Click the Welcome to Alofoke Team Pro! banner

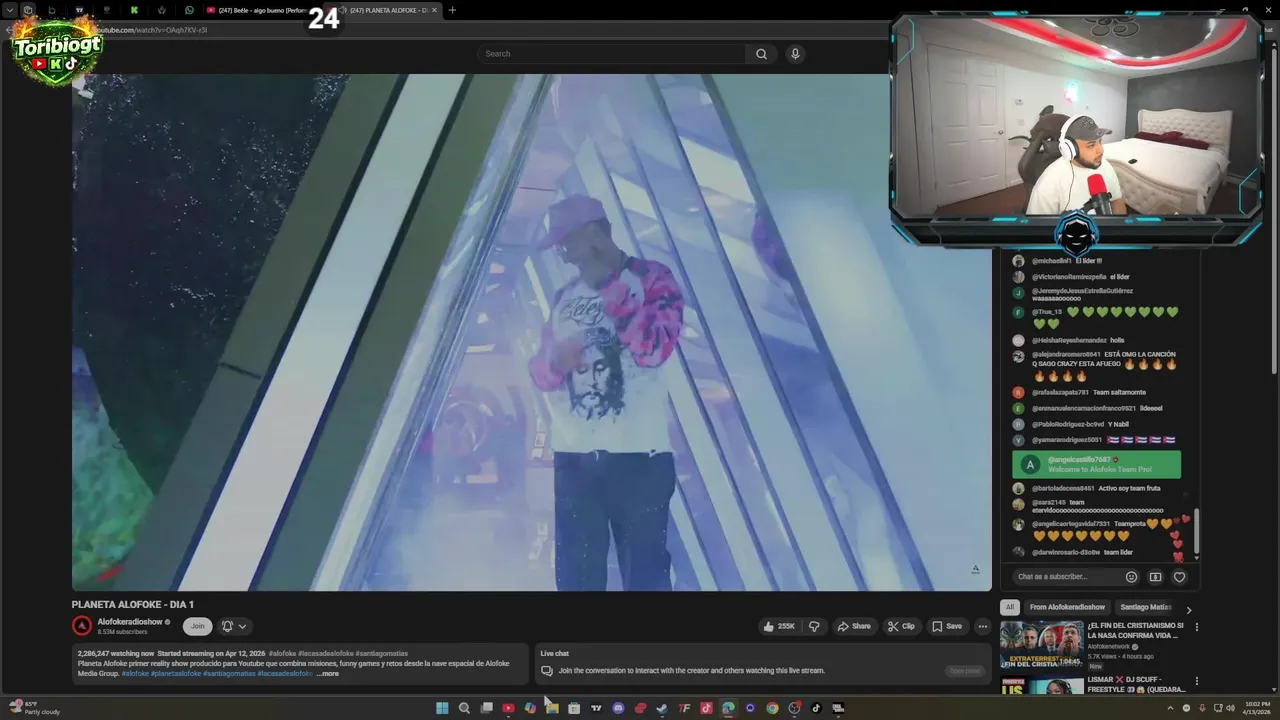1096,464
